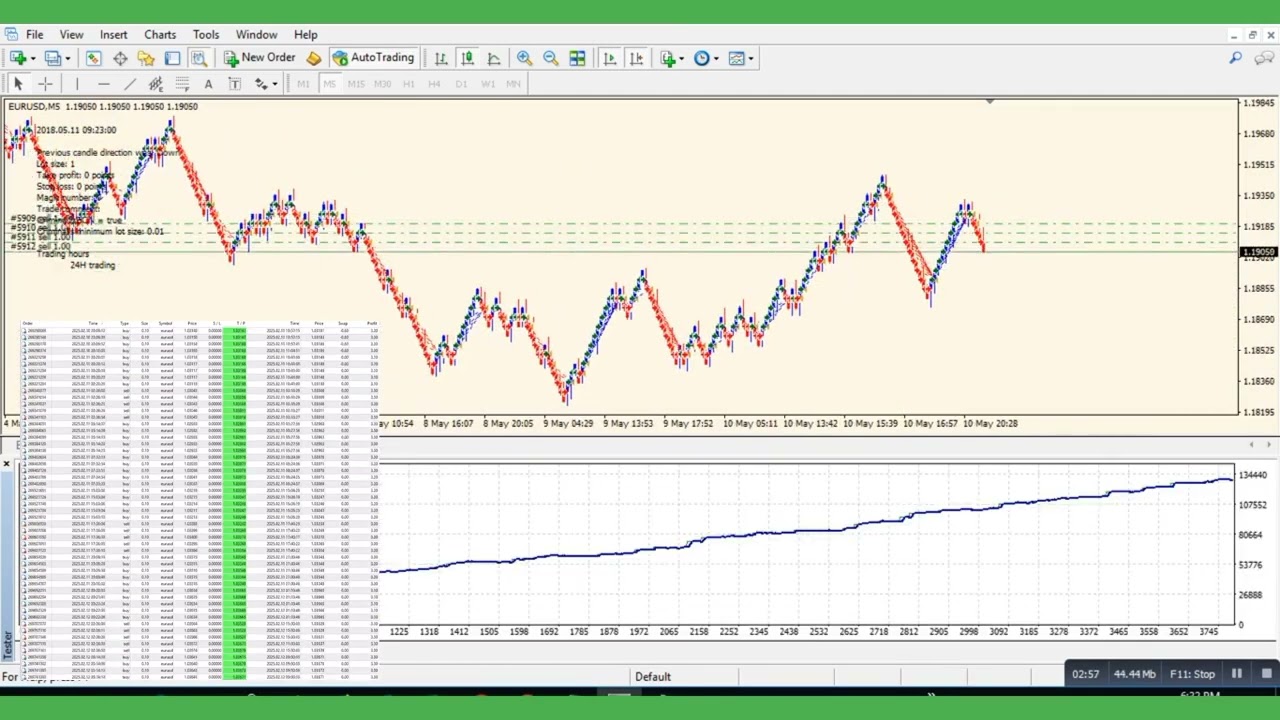Close the Tester panel with X
The height and width of the screenshot is (720, 1280).
[x=6, y=464]
